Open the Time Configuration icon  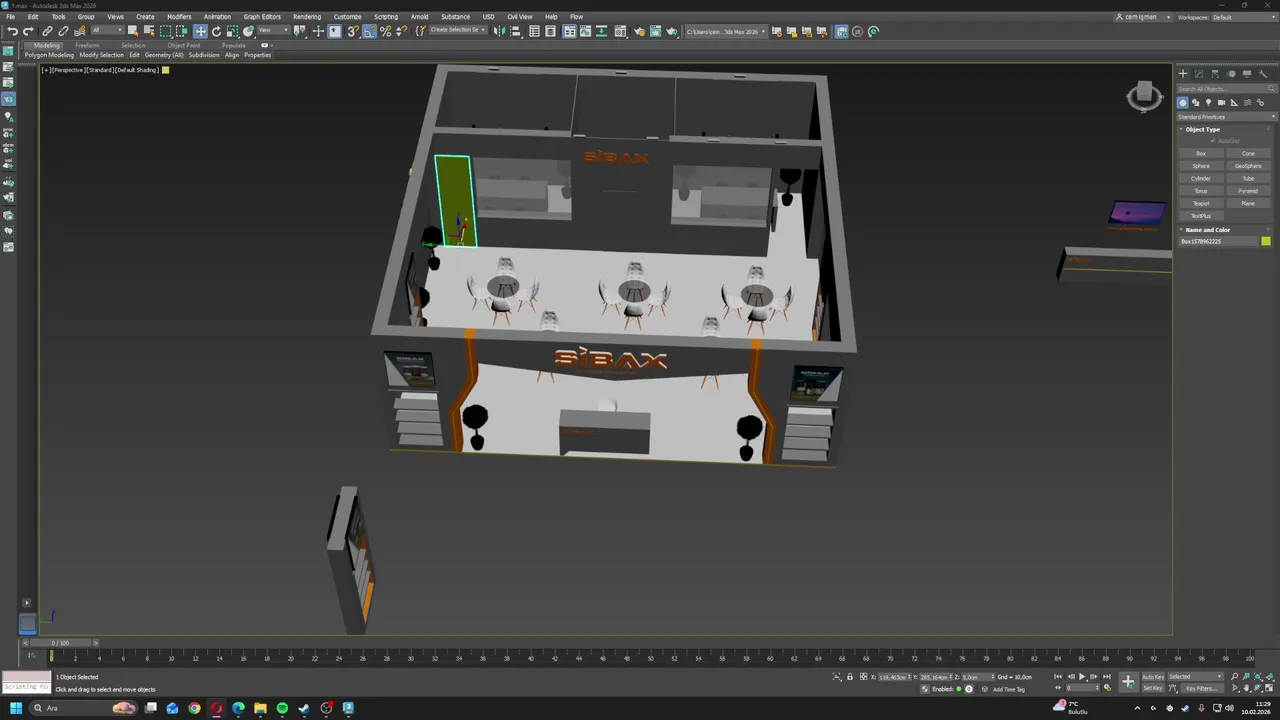pos(1108,688)
